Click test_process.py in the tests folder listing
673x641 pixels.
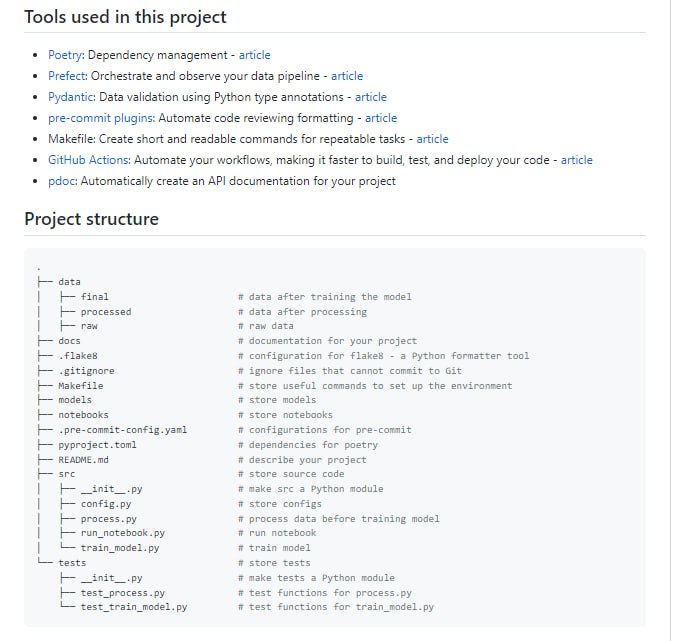coord(122,592)
